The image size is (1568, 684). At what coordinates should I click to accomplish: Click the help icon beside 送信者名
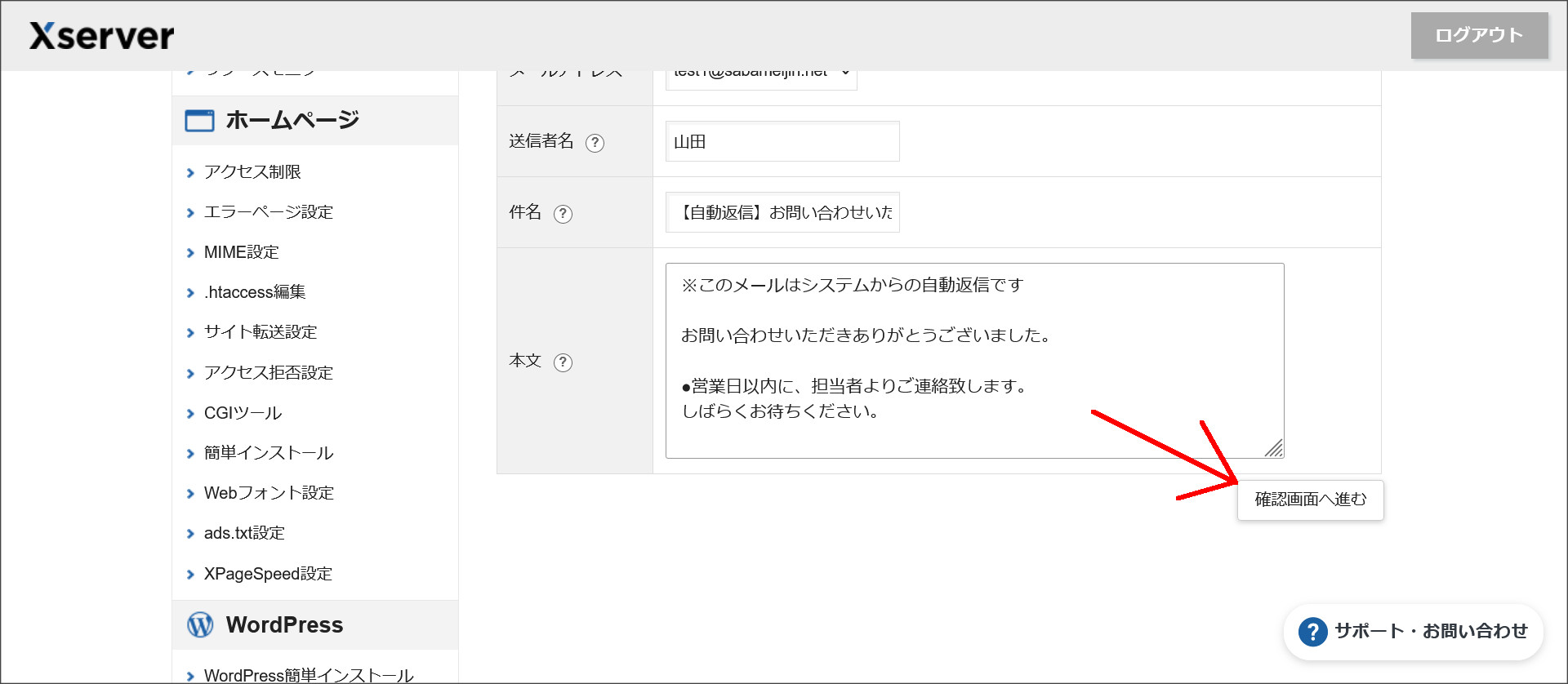[595, 143]
